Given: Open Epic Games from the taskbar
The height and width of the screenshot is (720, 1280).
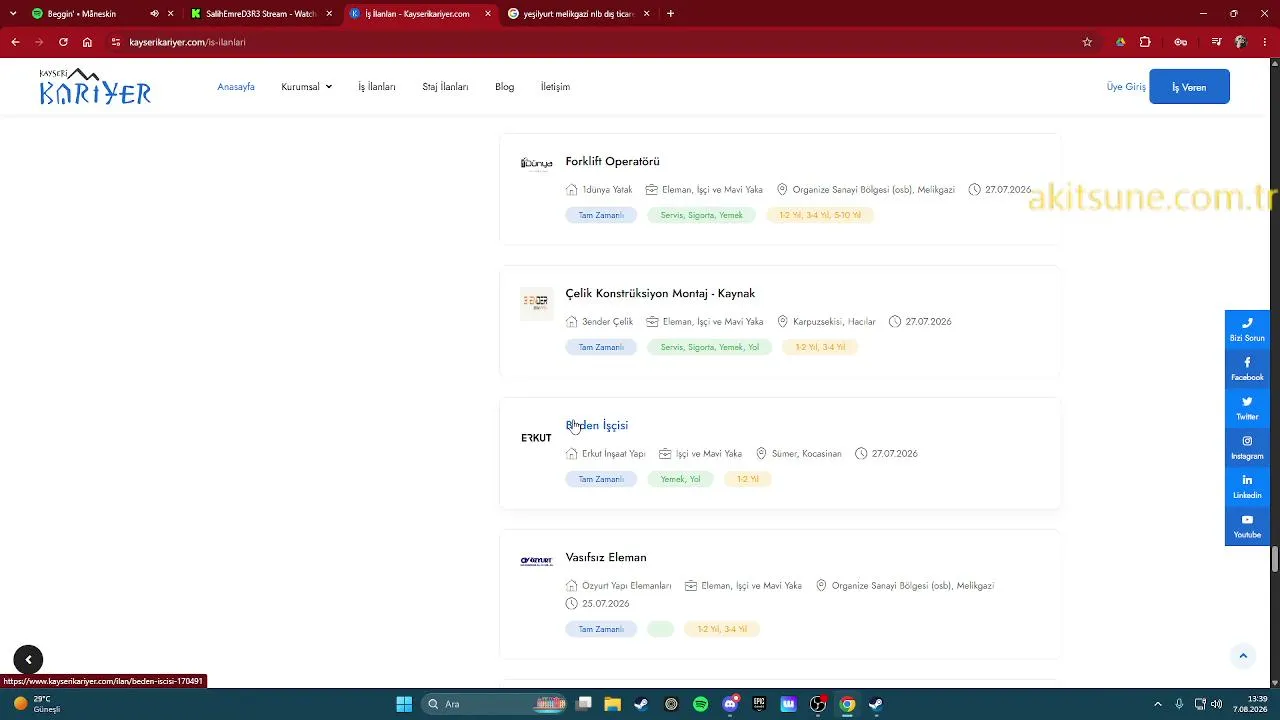Looking at the screenshot, I should pos(759,704).
